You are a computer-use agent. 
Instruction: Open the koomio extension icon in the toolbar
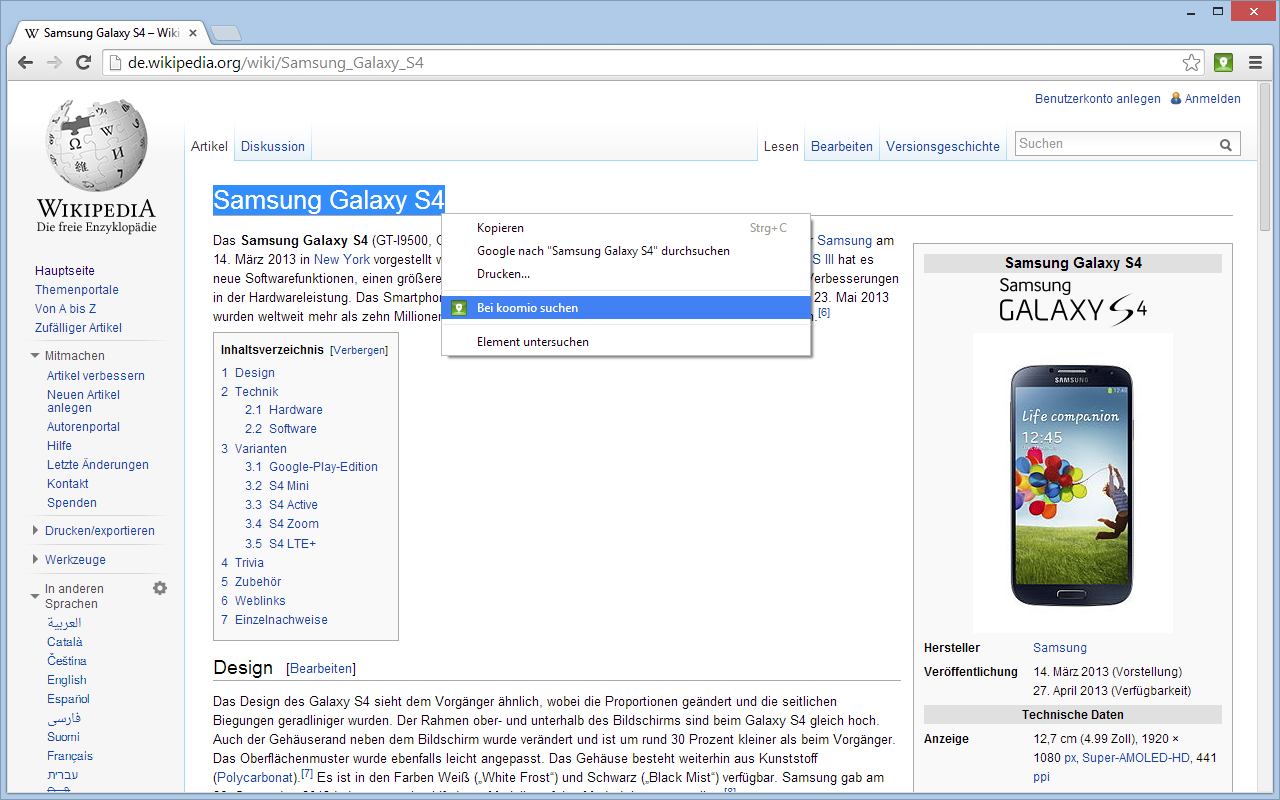coord(1223,63)
